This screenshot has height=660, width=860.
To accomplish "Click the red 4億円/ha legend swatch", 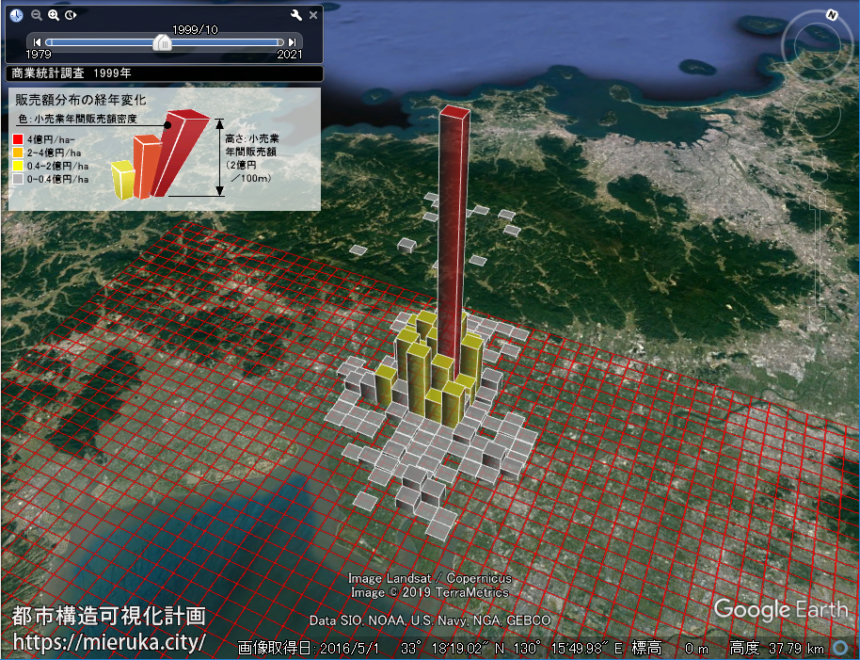I will pyautogui.click(x=17, y=140).
